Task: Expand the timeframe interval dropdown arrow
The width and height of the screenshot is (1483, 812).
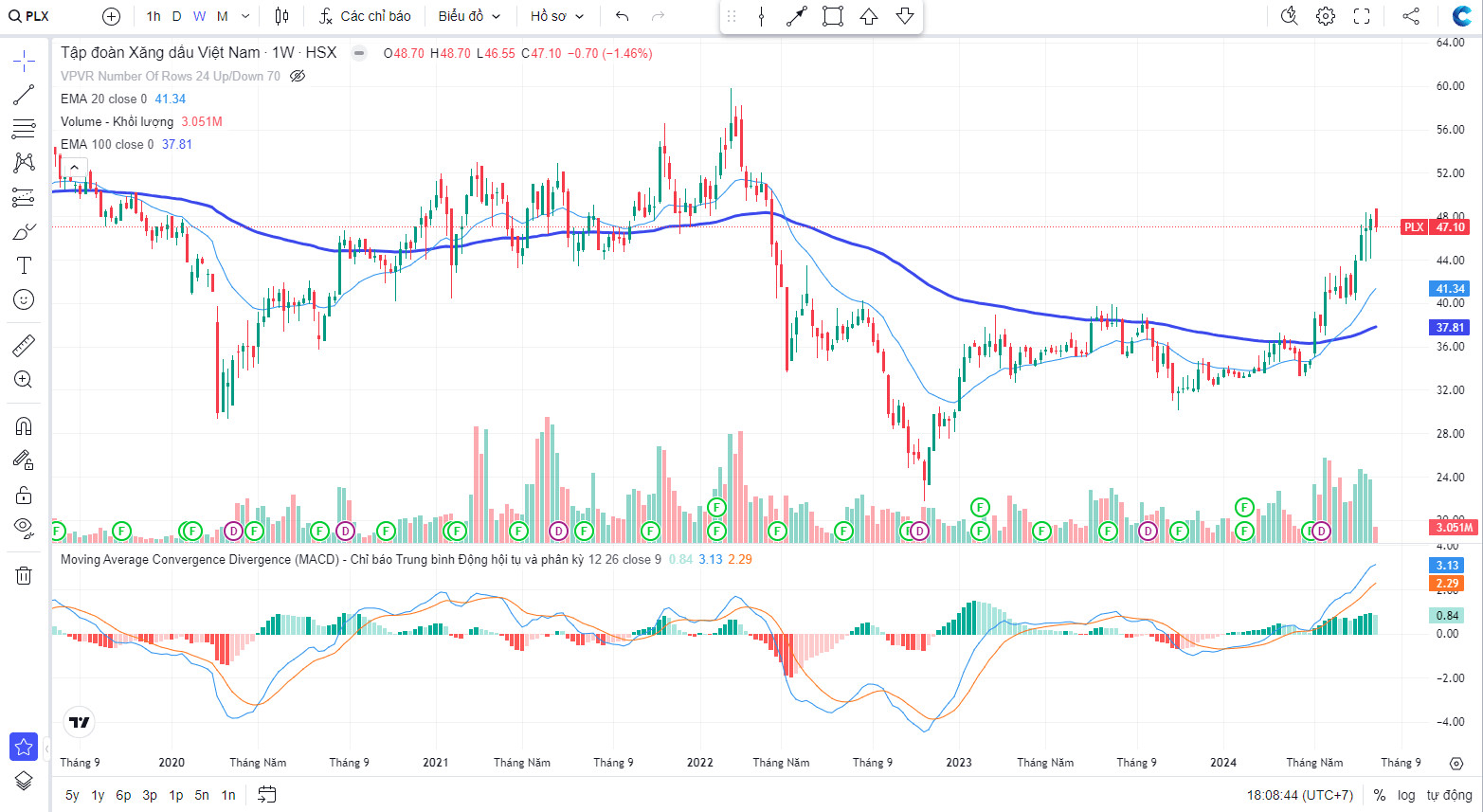Action: [245, 16]
